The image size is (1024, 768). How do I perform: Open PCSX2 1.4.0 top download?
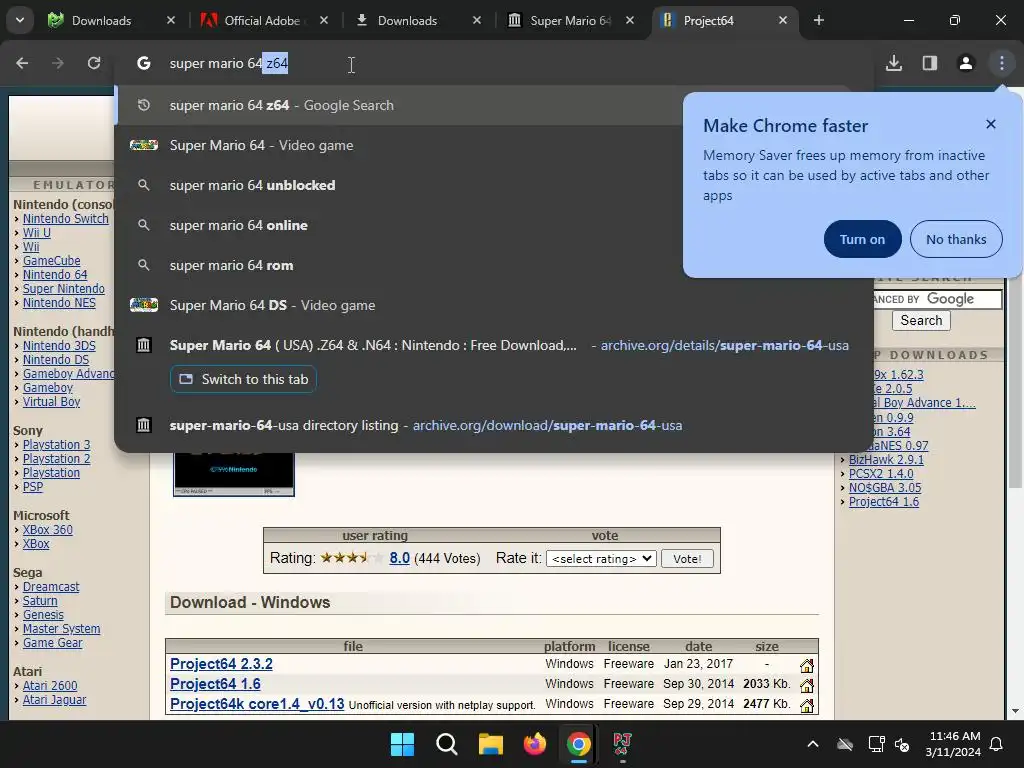point(881,473)
